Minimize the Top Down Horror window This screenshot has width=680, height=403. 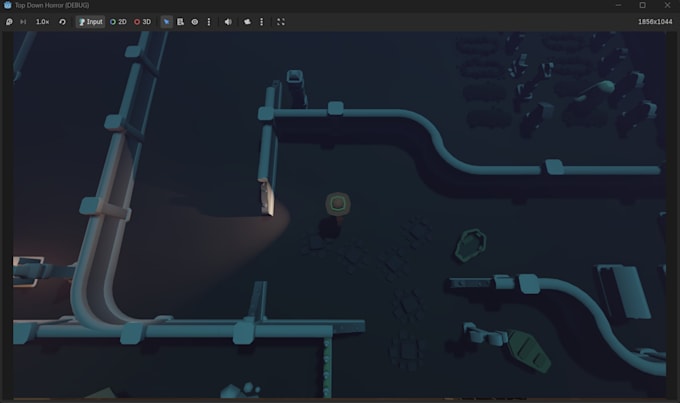[618, 5]
